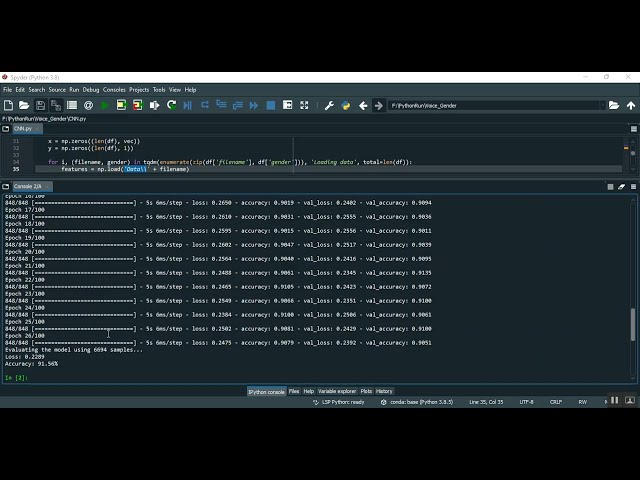Stop debugging with blue square icon
This screenshot has width=640, height=480.
[271, 105]
